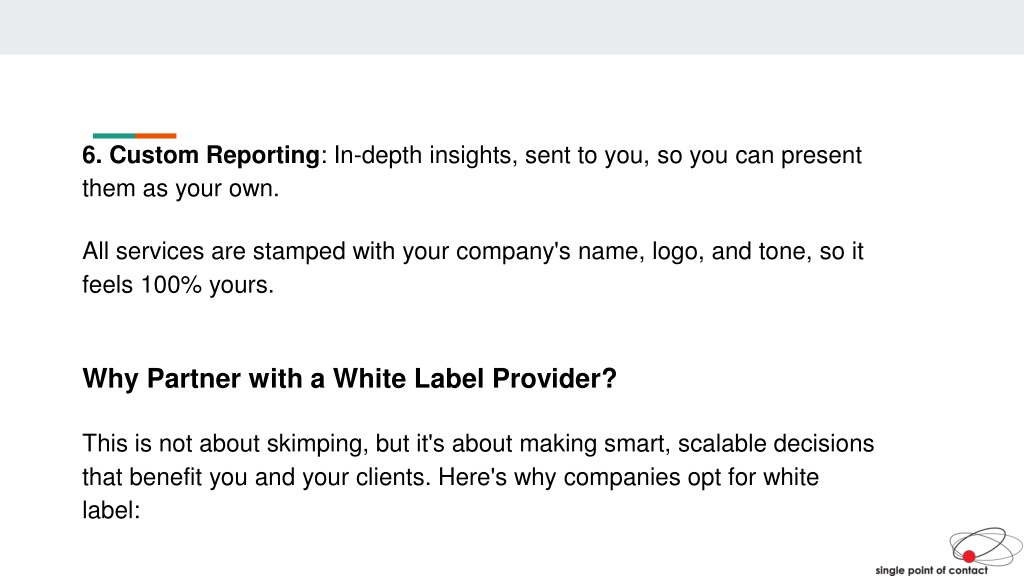Click the line 'them as your own.'
The image size is (1024, 576).
pos(181,189)
